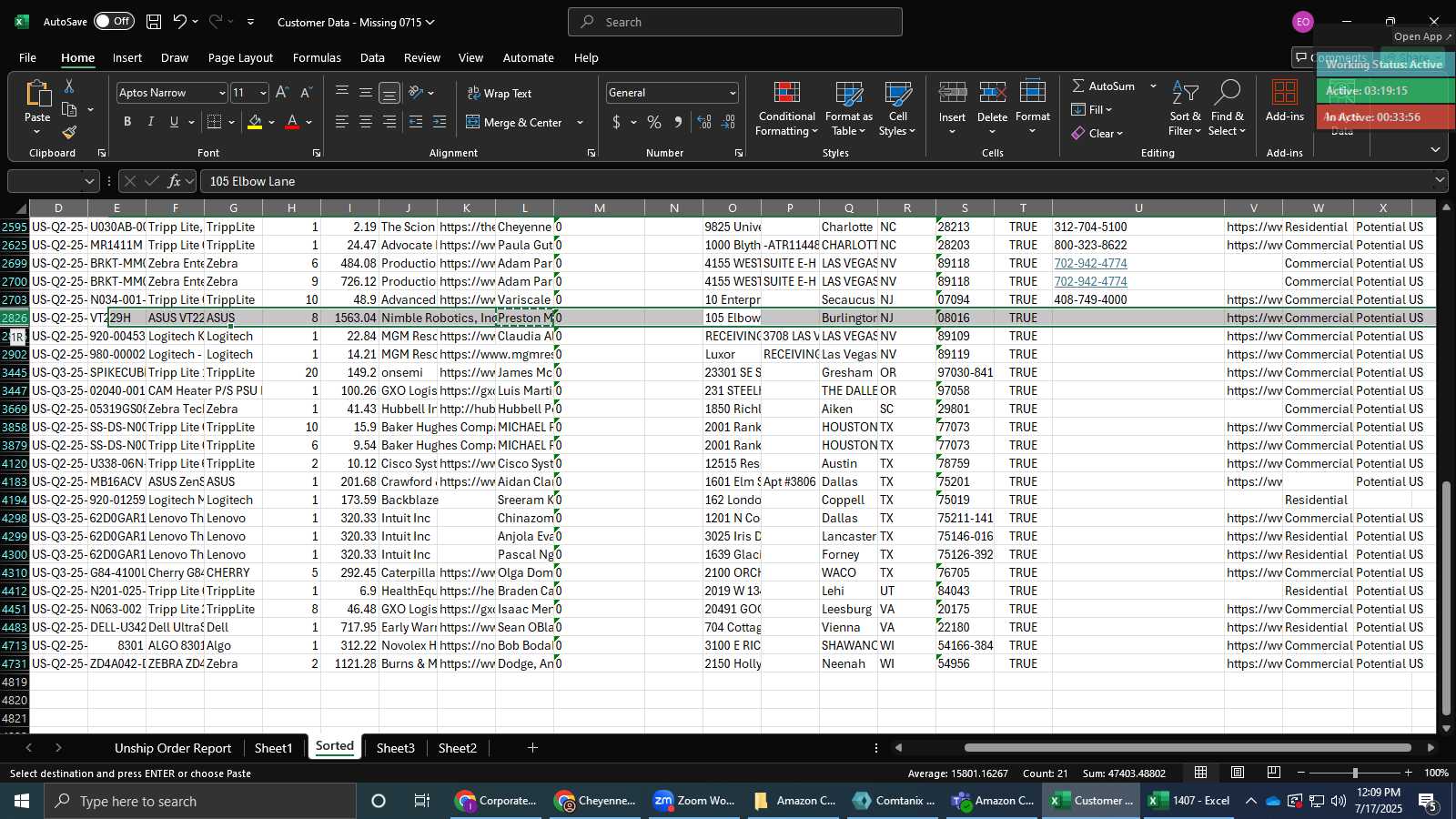Click Increase Decimal icon
1456x819 pixels.
click(704, 122)
